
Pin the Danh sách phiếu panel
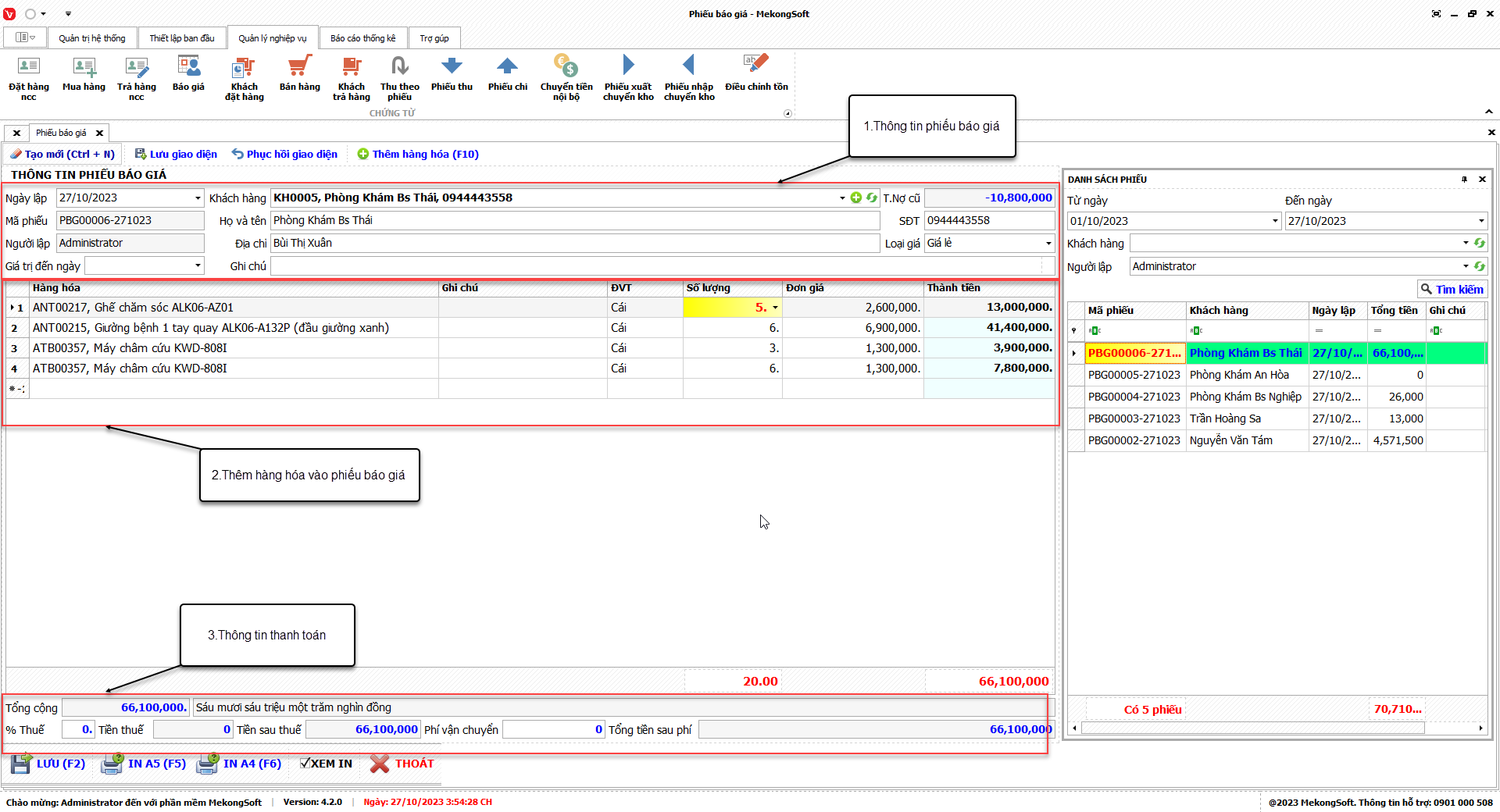click(1464, 180)
